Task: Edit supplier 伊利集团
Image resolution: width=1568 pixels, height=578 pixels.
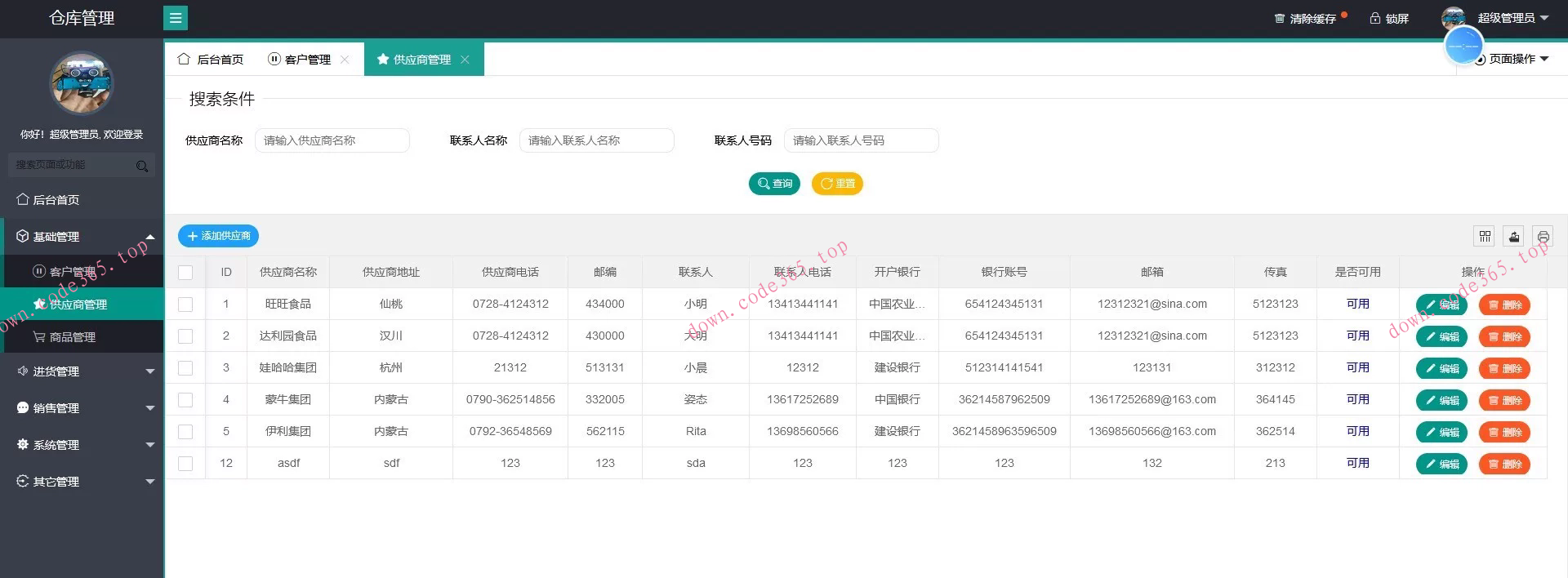Action: tap(1441, 433)
